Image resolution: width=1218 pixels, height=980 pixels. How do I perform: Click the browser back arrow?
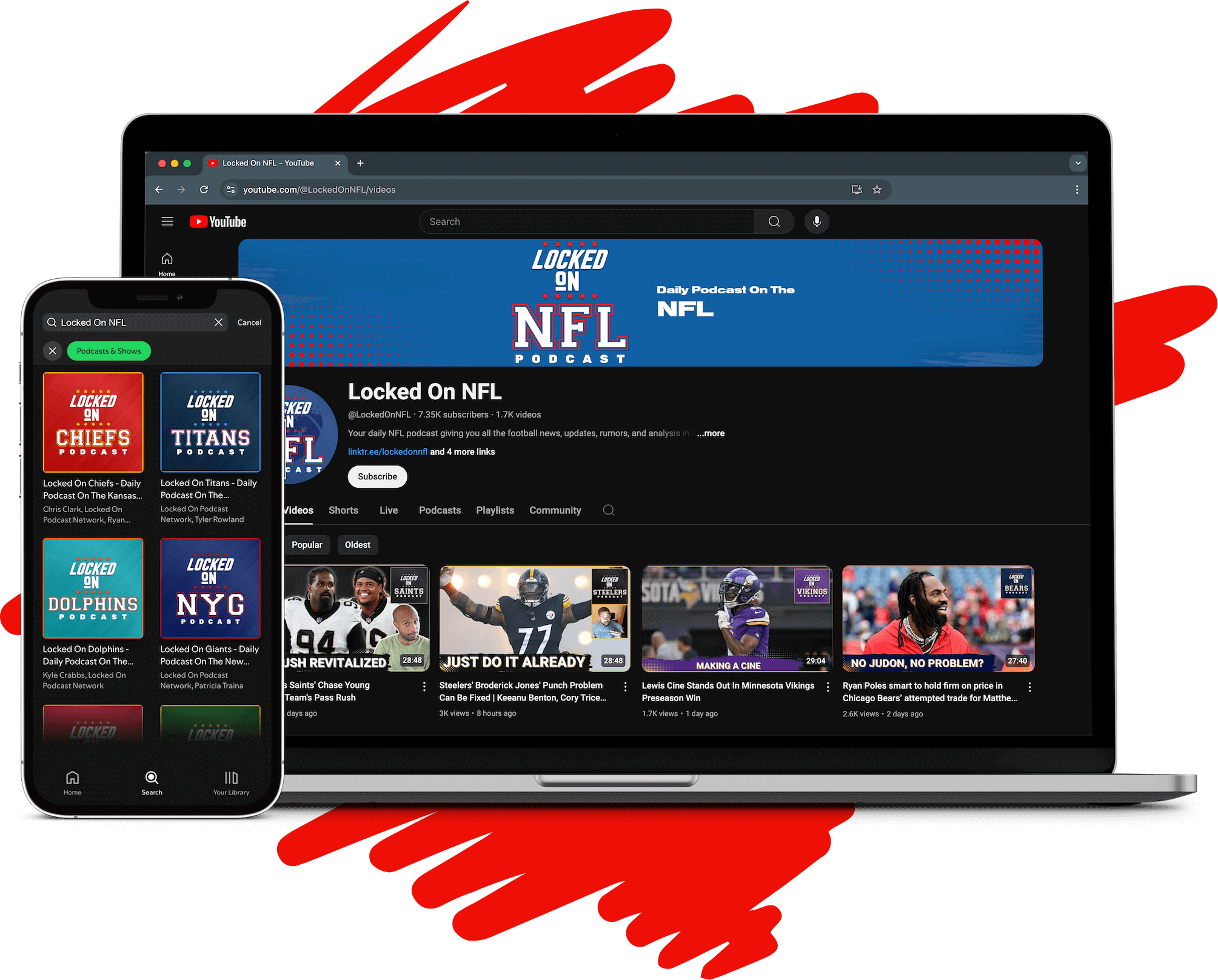pyautogui.click(x=159, y=190)
